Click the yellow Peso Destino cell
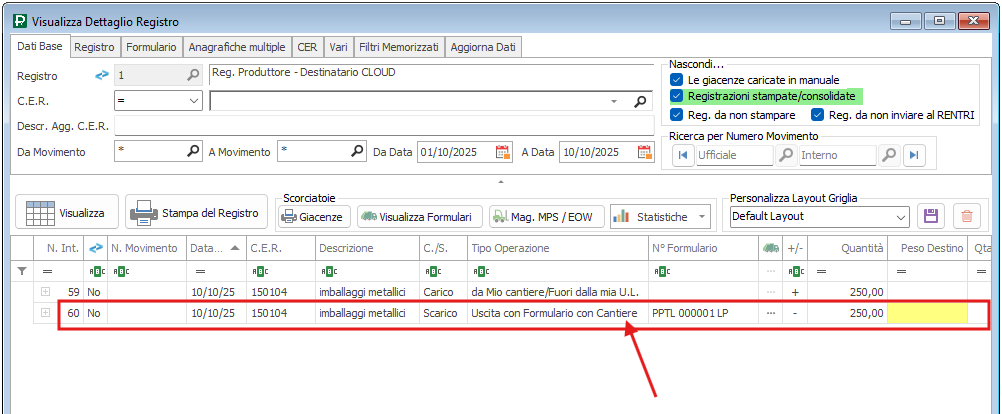The image size is (1002, 414). [927, 313]
